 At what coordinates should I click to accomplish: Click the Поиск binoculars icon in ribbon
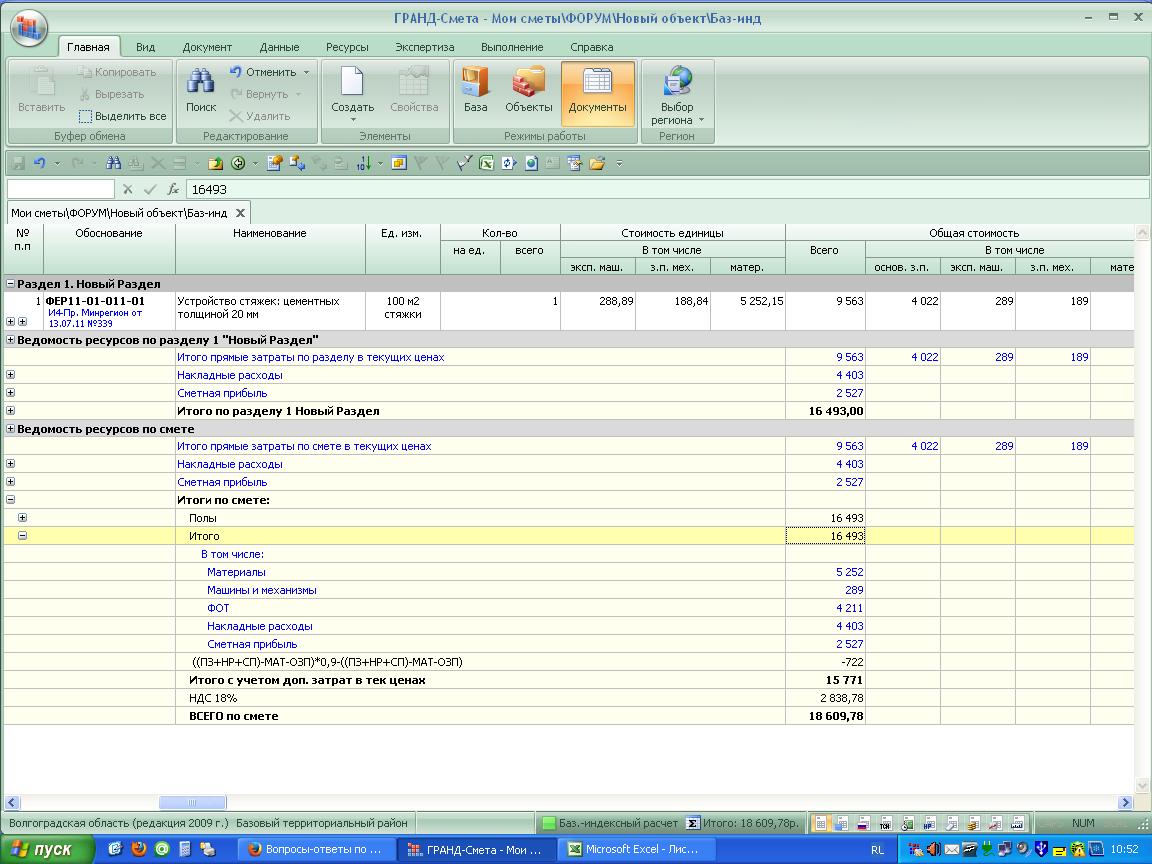(201, 84)
